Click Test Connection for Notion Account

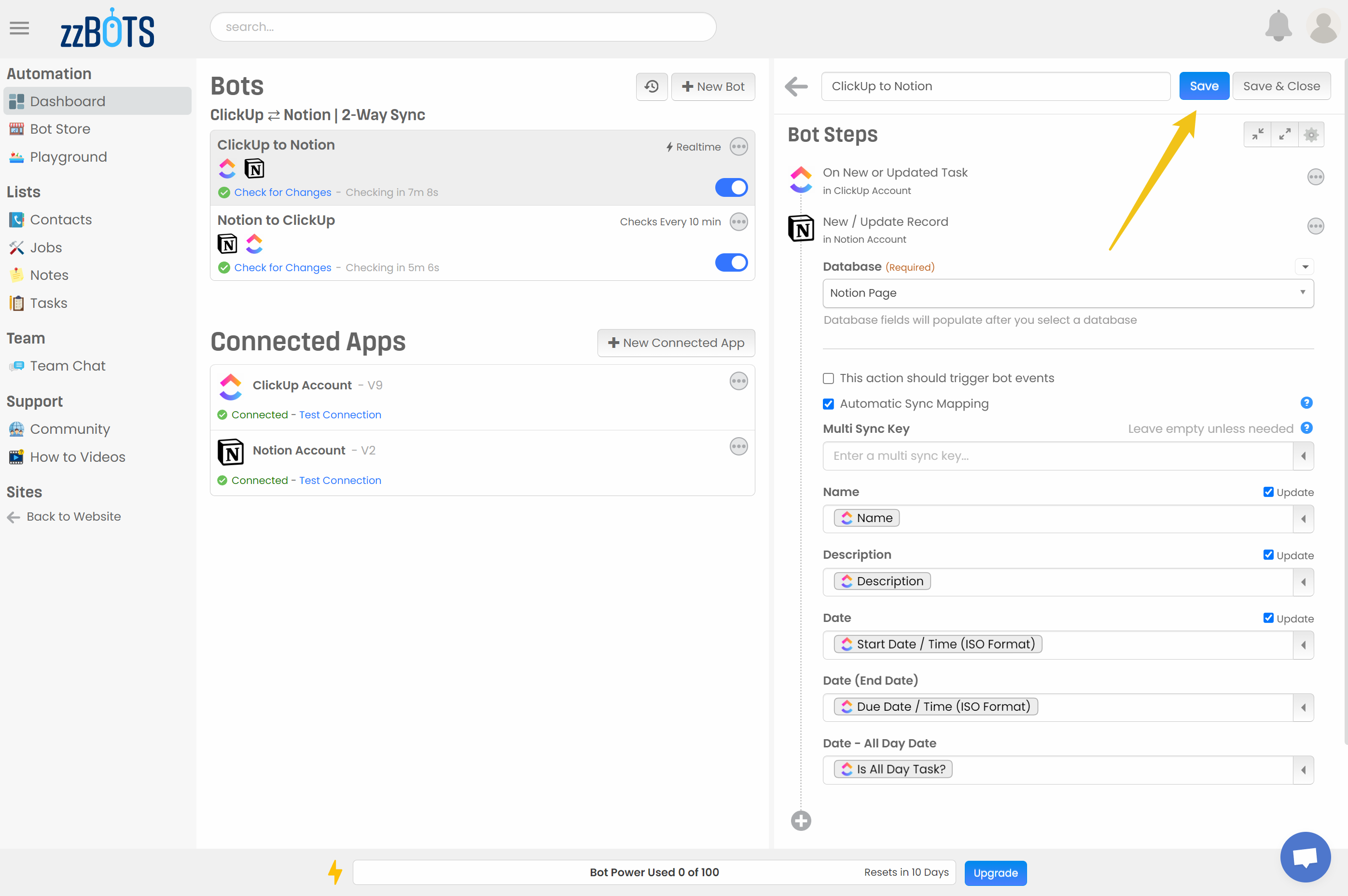click(340, 481)
